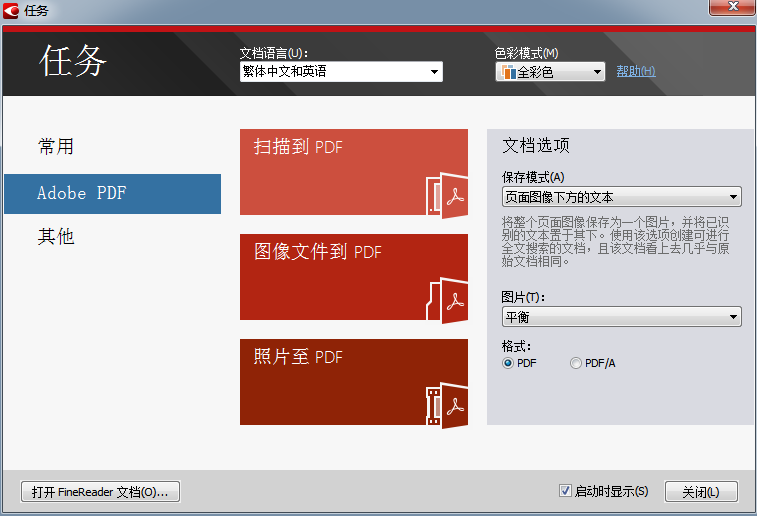Toggle the 启动时显示 checkbox
757x516 pixels.
click(x=565, y=491)
